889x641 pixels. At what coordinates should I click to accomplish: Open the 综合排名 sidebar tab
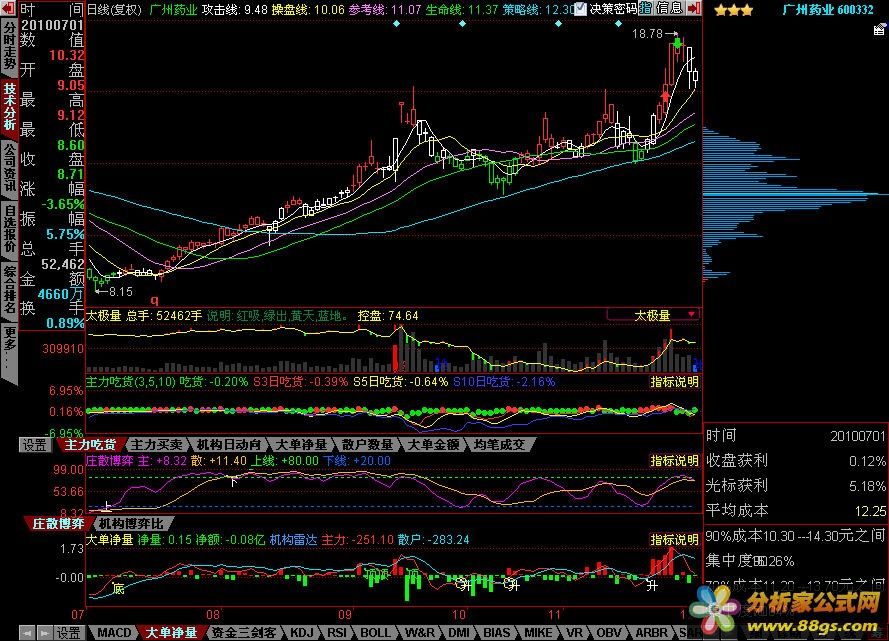(10, 290)
